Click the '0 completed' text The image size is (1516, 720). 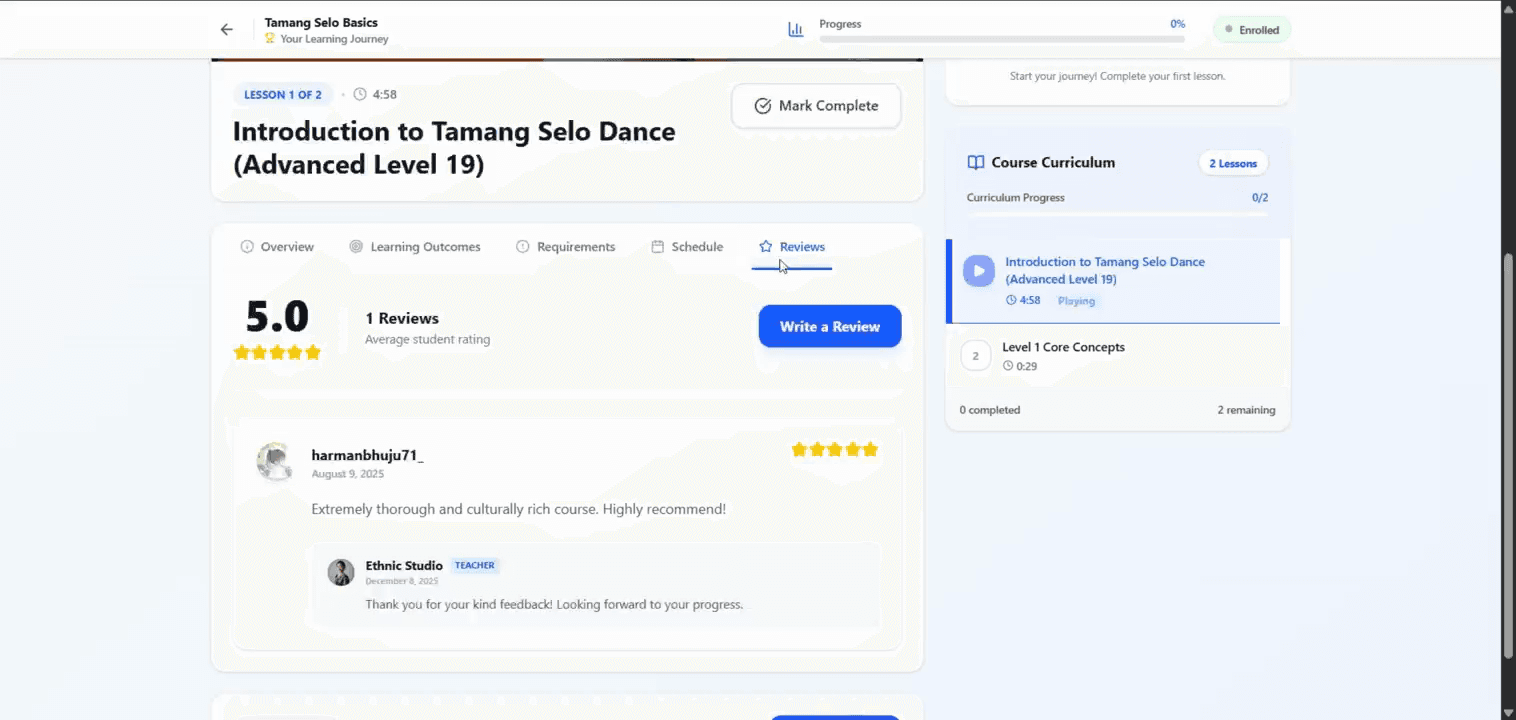tap(990, 410)
